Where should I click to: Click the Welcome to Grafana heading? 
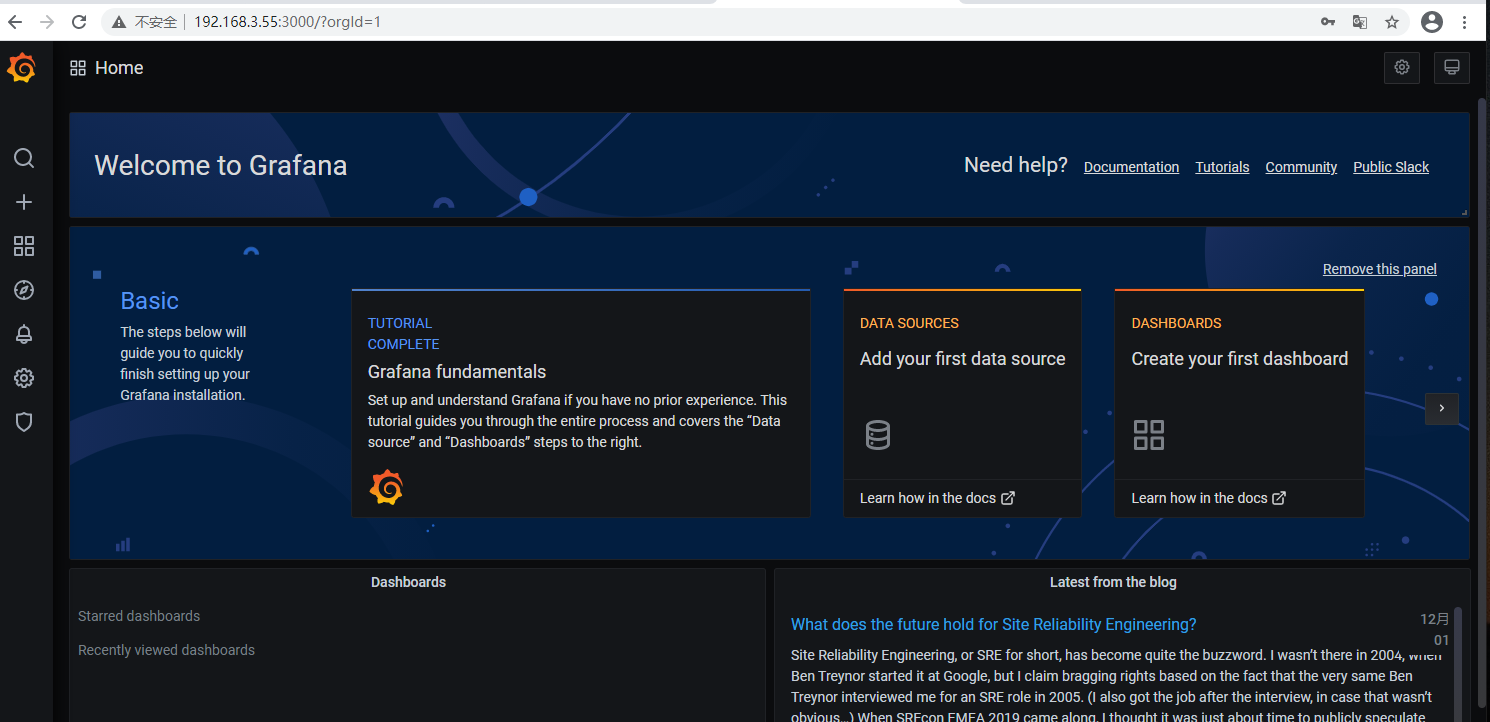click(x=221, y=165)
